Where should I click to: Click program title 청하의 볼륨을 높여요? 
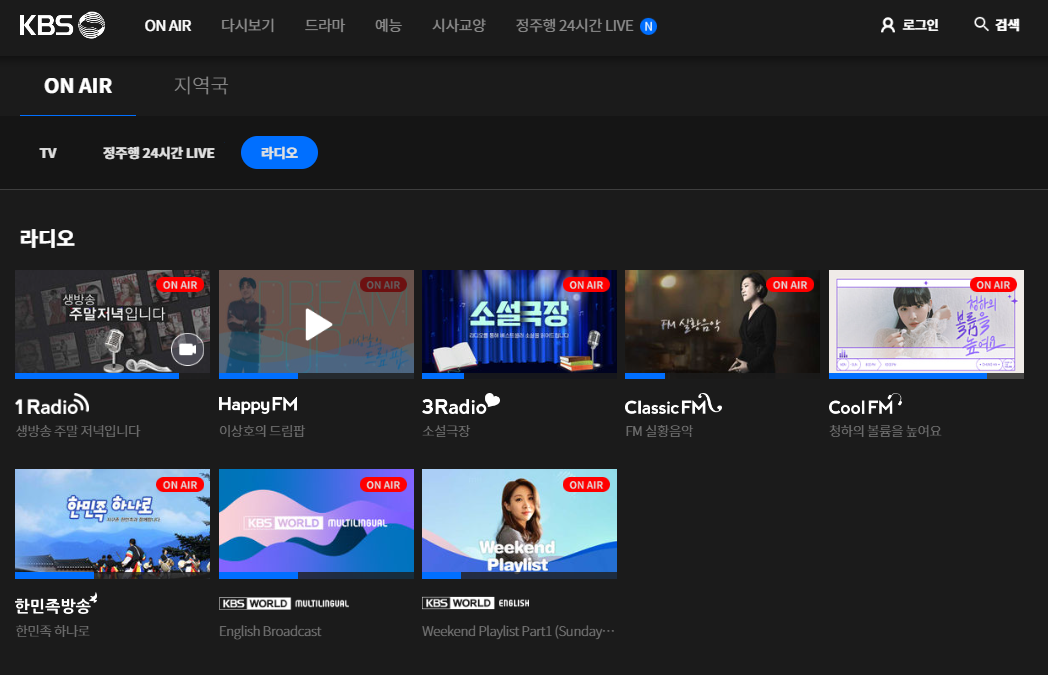[x=885, y=431]
